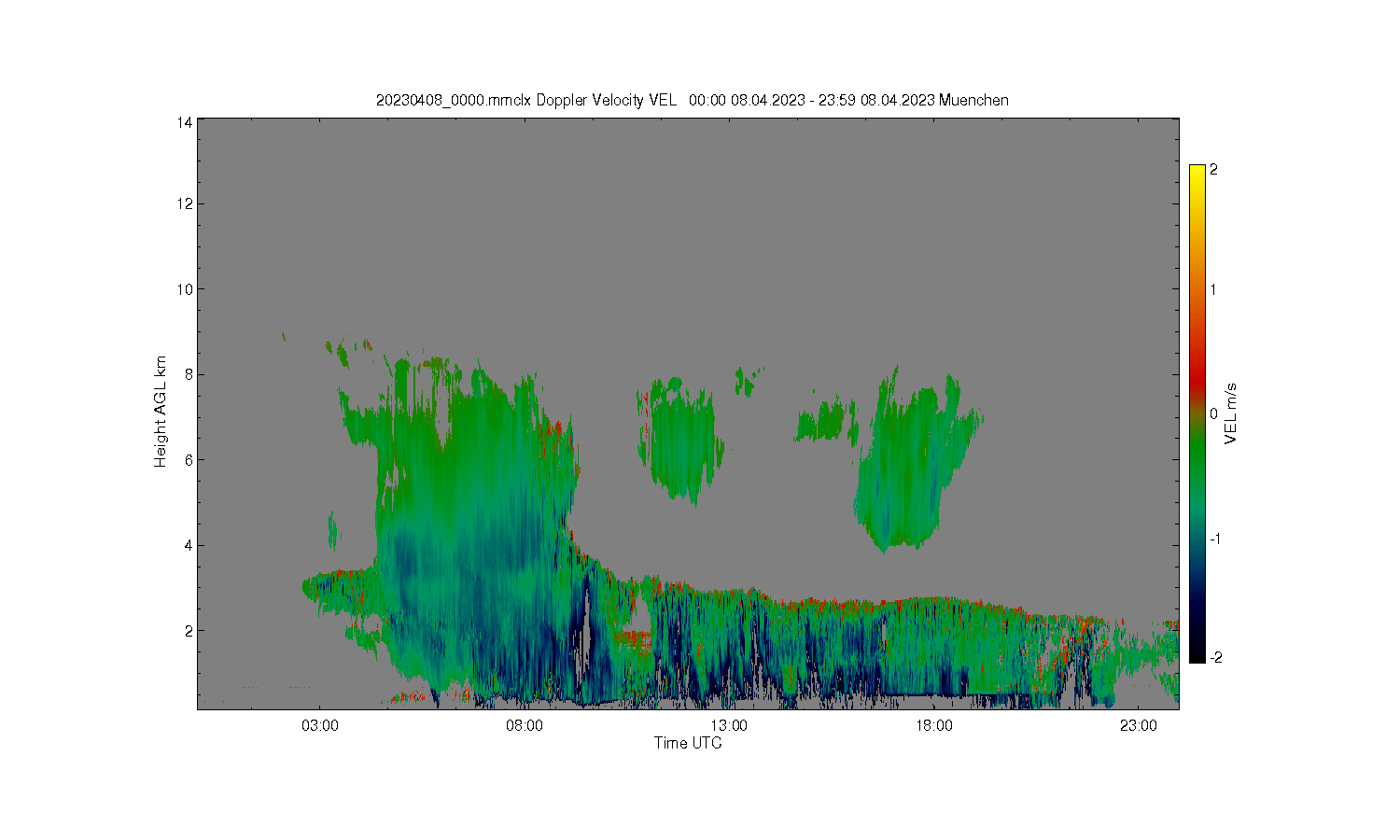Image resolution: width=1400 pixels, height=840 pixels.
Task: Click the 'Time UTC' x-axis label
Action: 688,743
